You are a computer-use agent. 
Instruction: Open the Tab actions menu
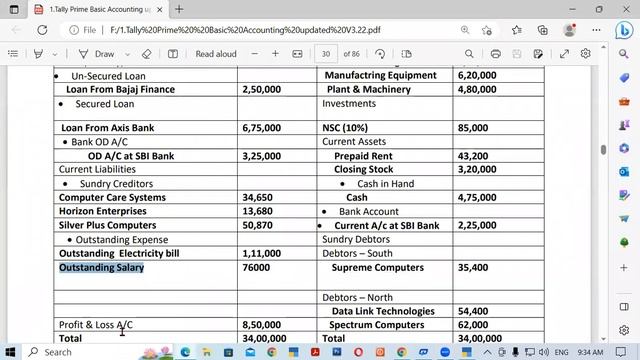click(x=14, y=9)
